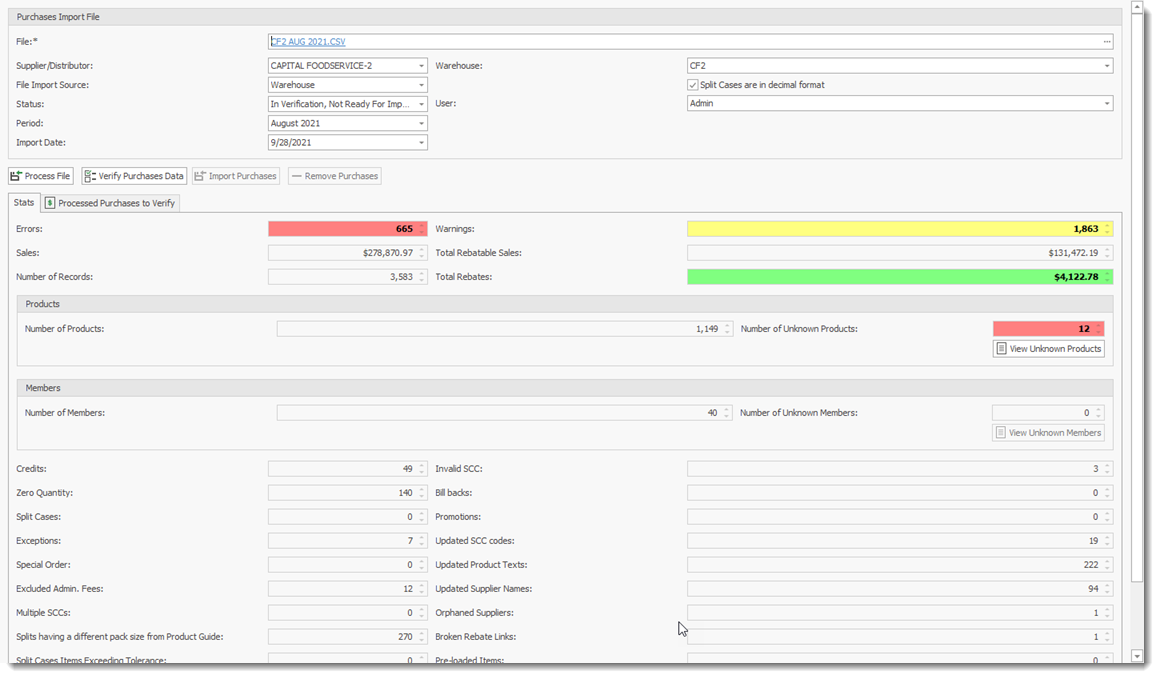
Task: Switch to the Stats tab
Action: point(23,202)
